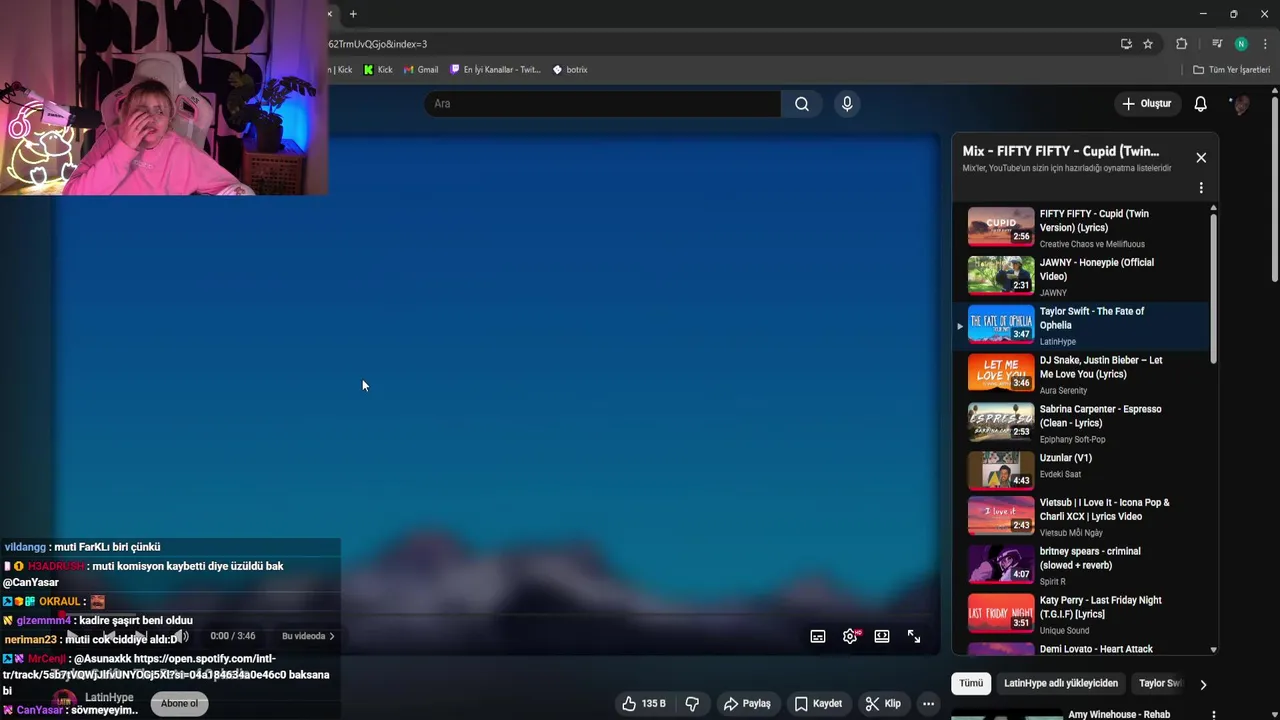Open Chrome profile N avatar
Screen dimensions: 1280x720
[1241, 44]
